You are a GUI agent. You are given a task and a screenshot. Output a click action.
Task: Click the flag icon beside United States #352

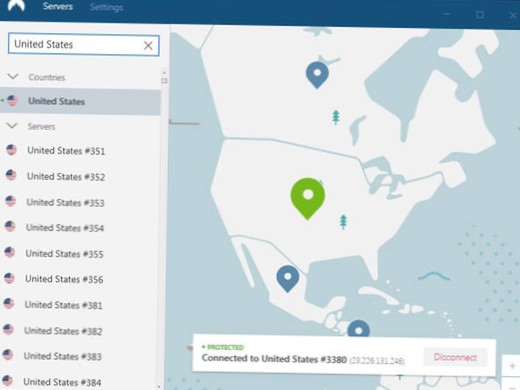11,175
